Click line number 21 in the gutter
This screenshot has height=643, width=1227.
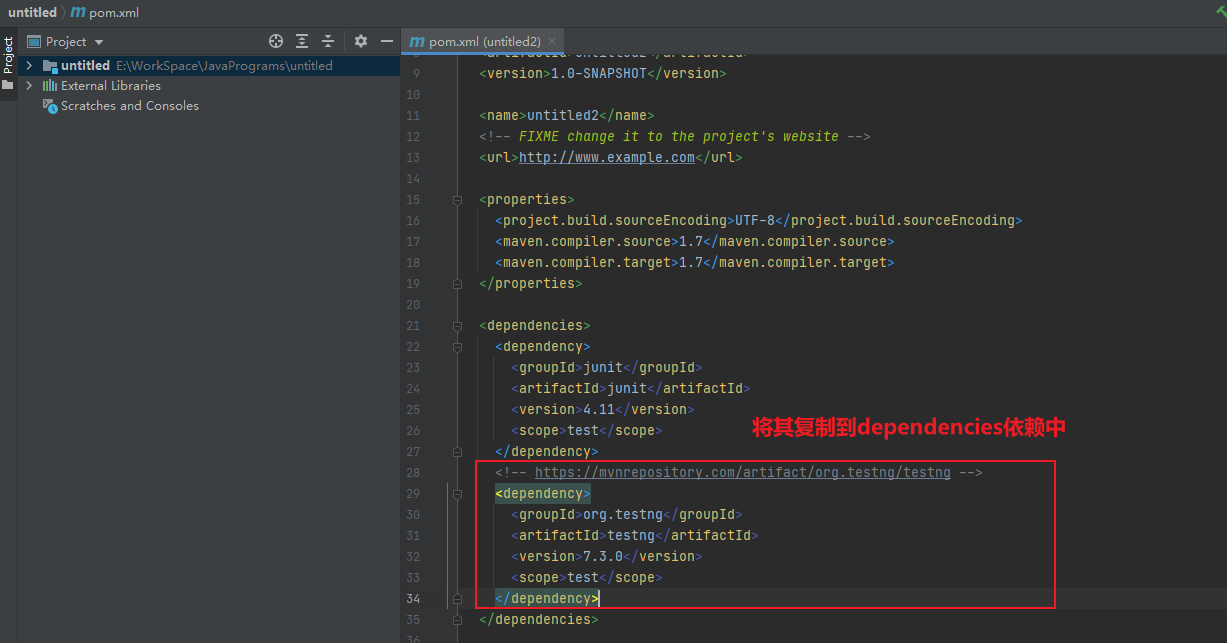coord(413,326)
